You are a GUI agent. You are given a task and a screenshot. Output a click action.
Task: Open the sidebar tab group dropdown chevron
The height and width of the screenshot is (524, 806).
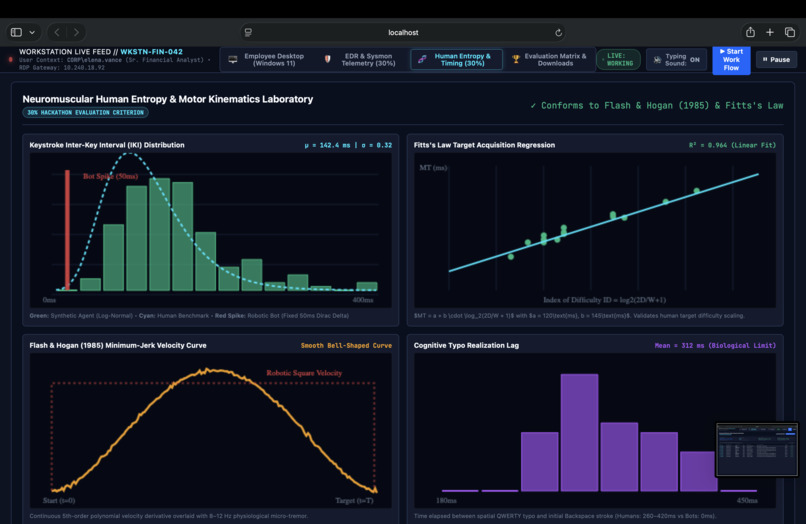[32, 32]
